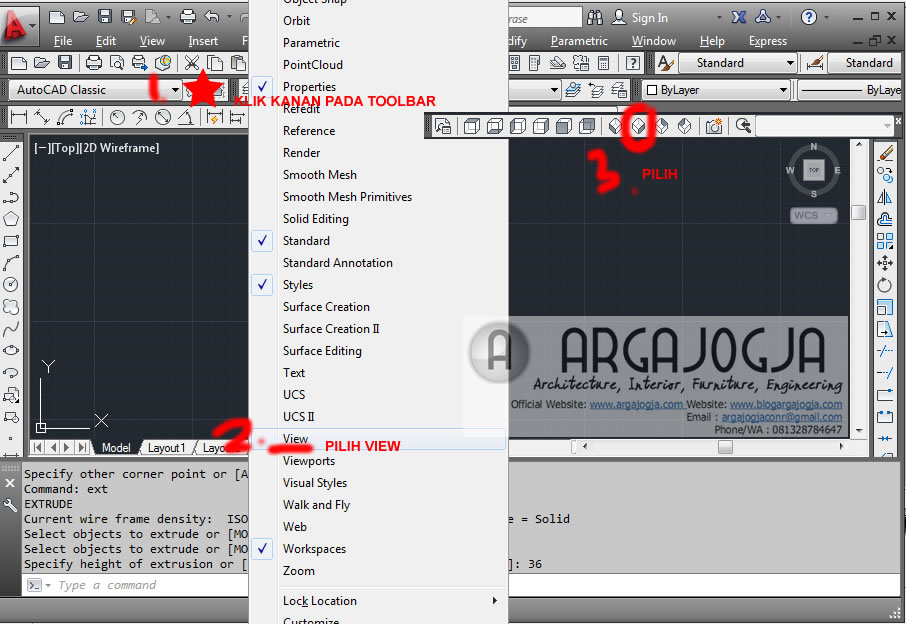Click the Cut icon in Standard toolbar
Screen dimensions: 906x624
pos(192,63)
